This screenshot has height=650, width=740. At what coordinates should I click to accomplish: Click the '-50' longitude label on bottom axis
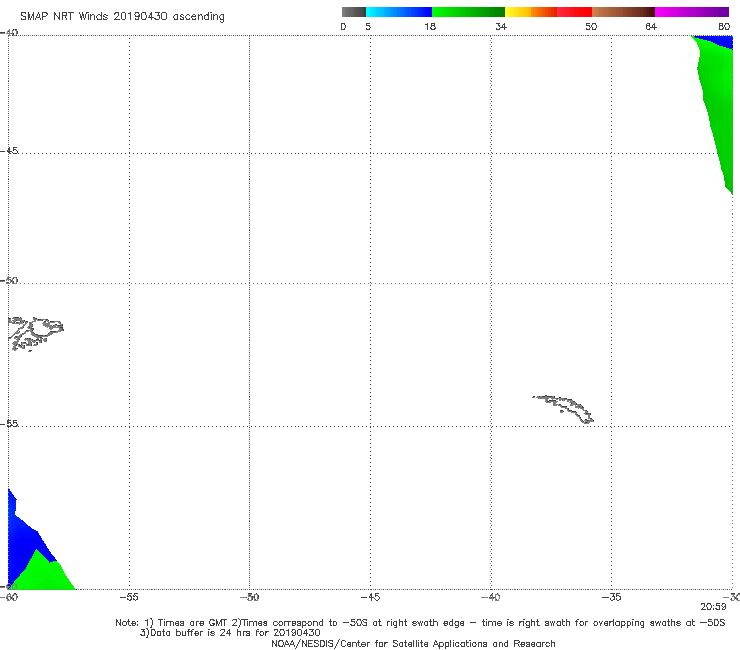pos(249,597)
